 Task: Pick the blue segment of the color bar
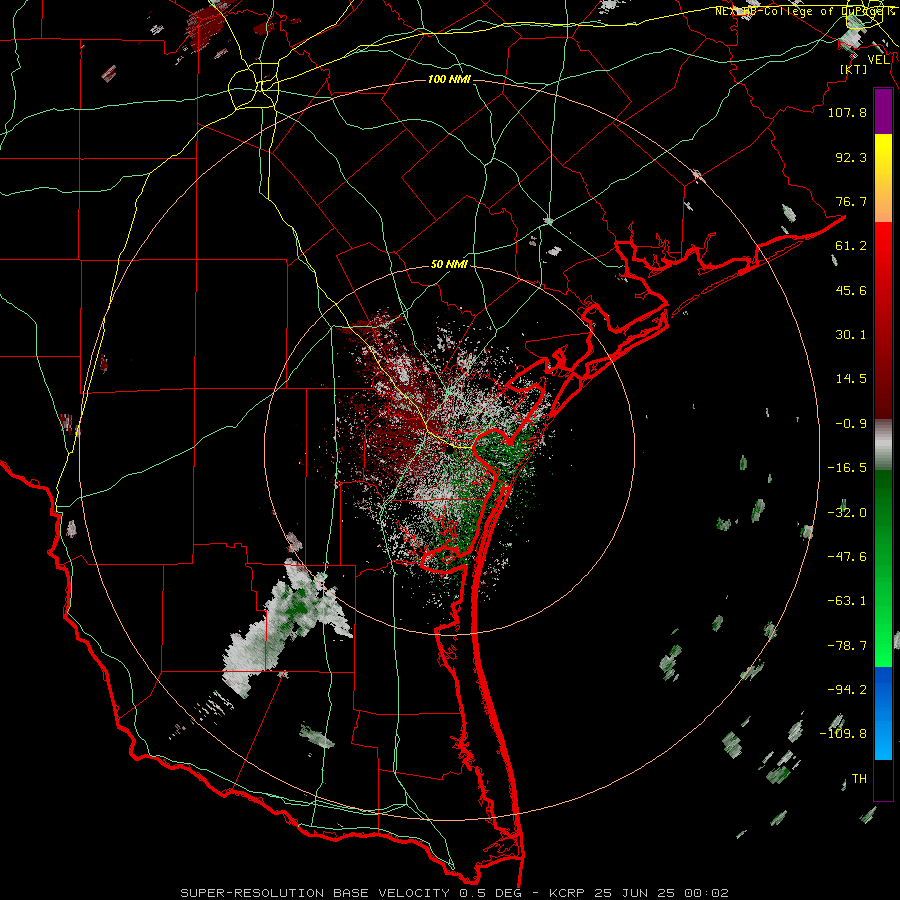click(883, 713)
